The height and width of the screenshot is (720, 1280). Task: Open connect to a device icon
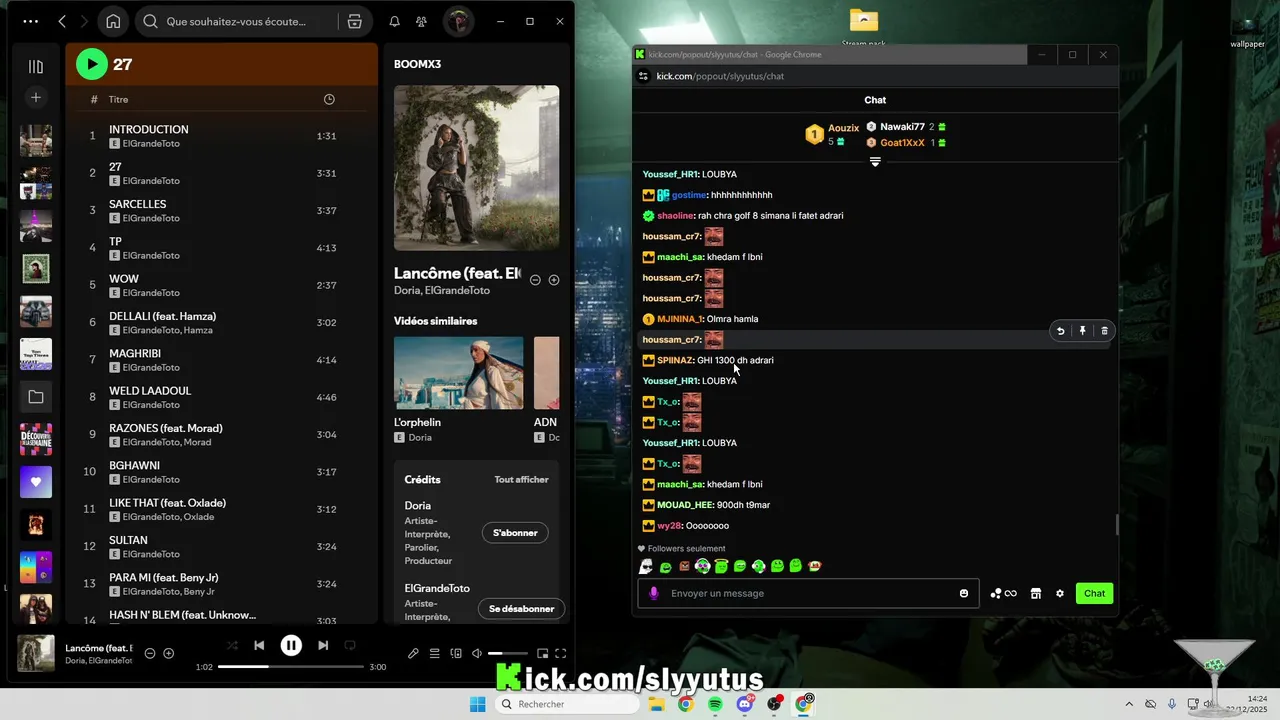click(456, 654)
